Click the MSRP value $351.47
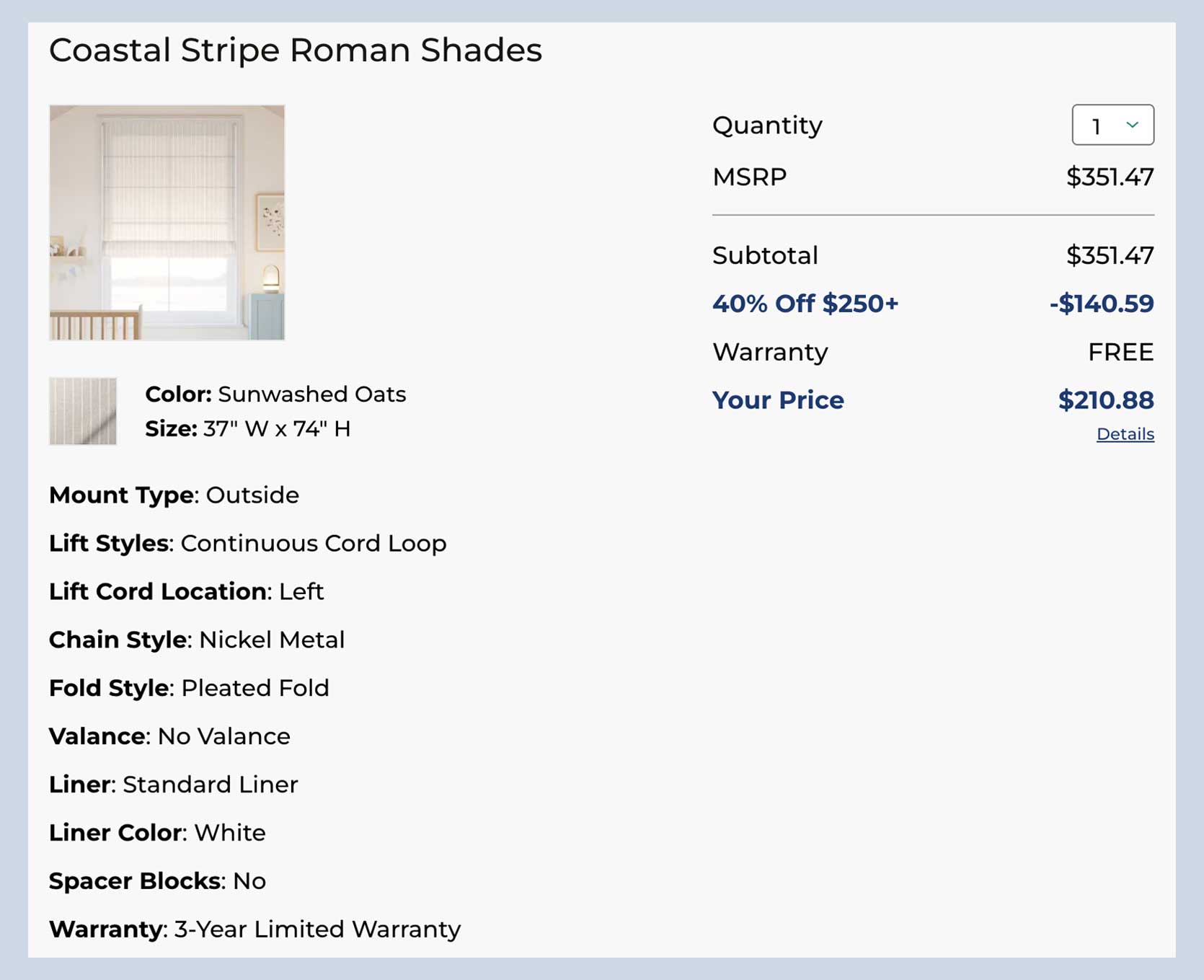The width and height of the screenshot is (1204, 980). coord(1110,177)
